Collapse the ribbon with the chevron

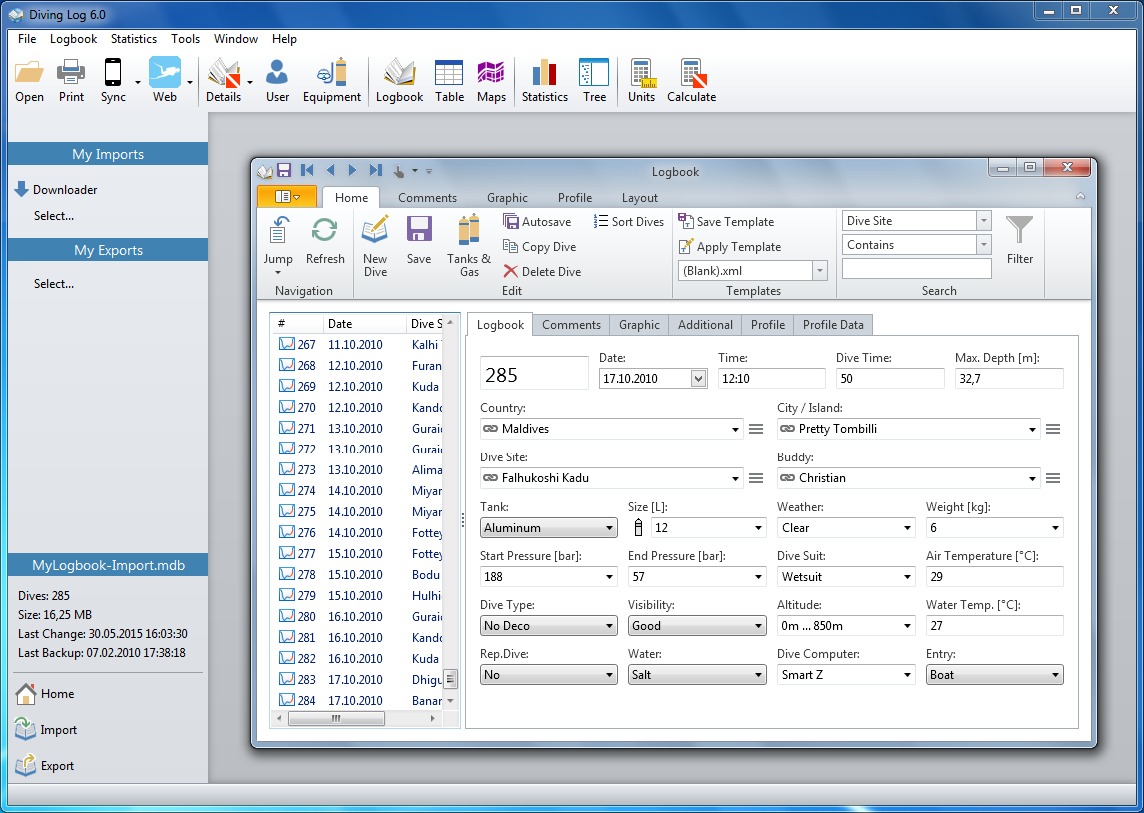[1081, 196]
